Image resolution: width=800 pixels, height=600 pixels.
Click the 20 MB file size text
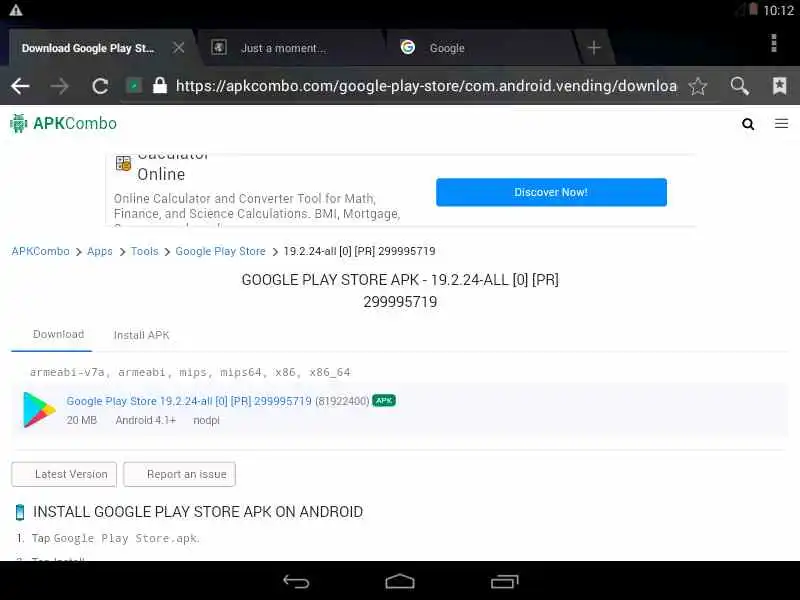82,420
